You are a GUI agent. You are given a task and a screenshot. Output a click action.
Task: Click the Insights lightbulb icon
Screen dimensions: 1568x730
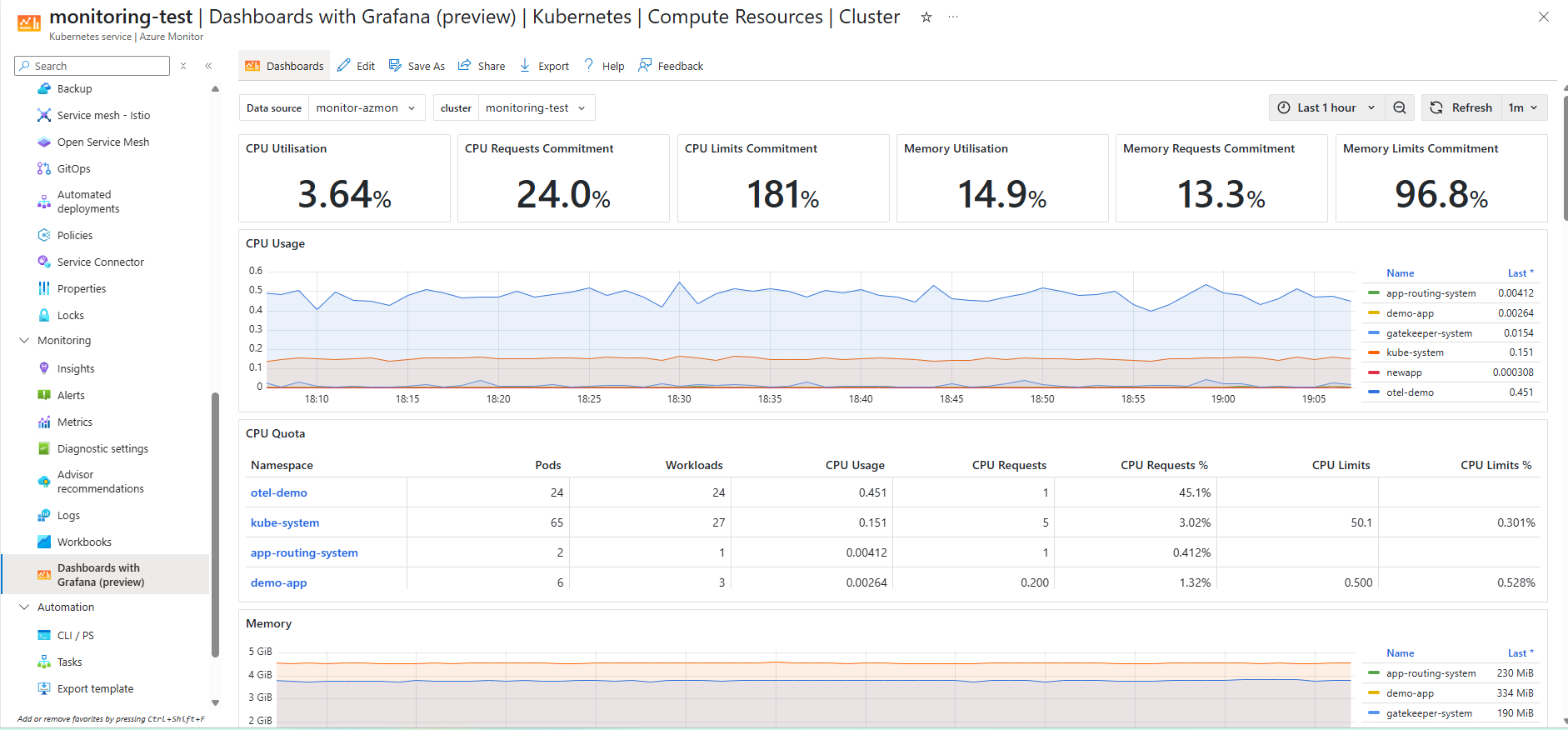click(x=44, y=369)
